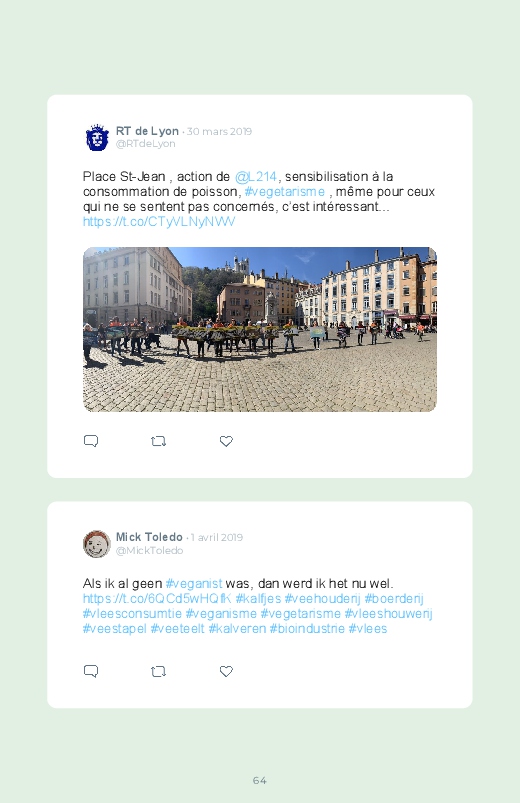Follow the #vegetarisme hashtag in French tweet

pos(284,192)
